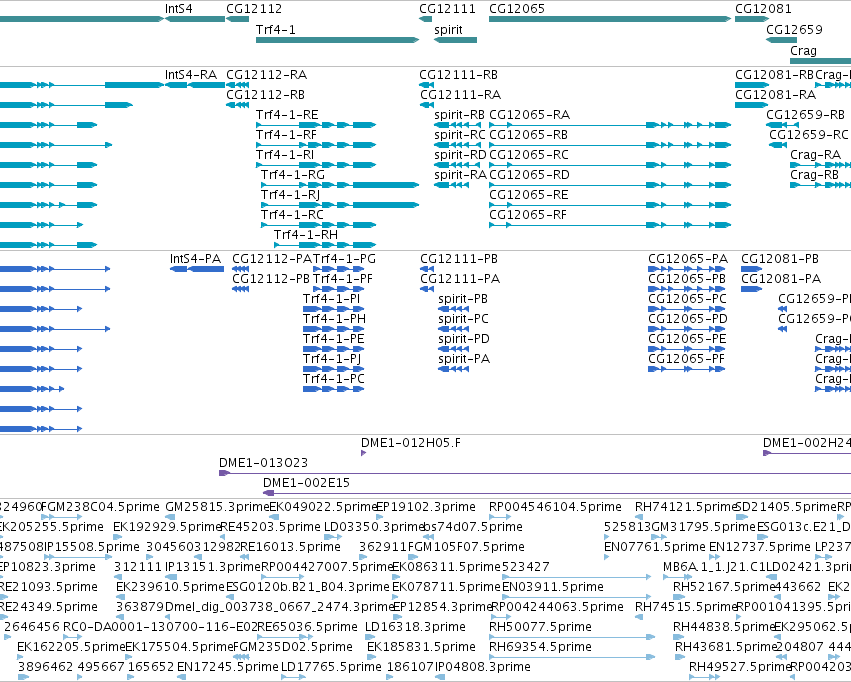Click the Trf4-1-PJ protein label
This screenshot has height=682, width=851.
332,359
